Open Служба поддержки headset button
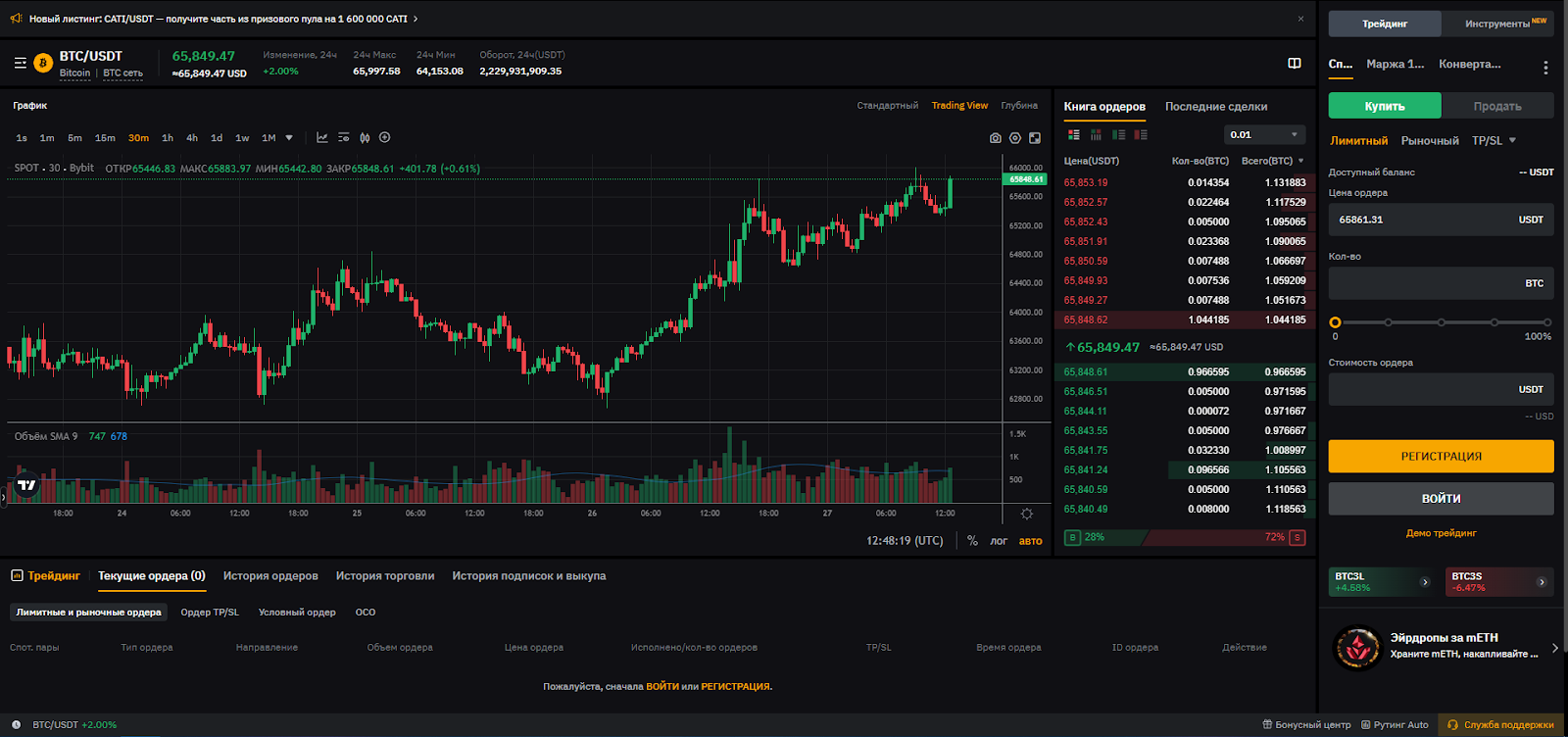This screenshot has height=737, width=1568. coord(1501,725)
